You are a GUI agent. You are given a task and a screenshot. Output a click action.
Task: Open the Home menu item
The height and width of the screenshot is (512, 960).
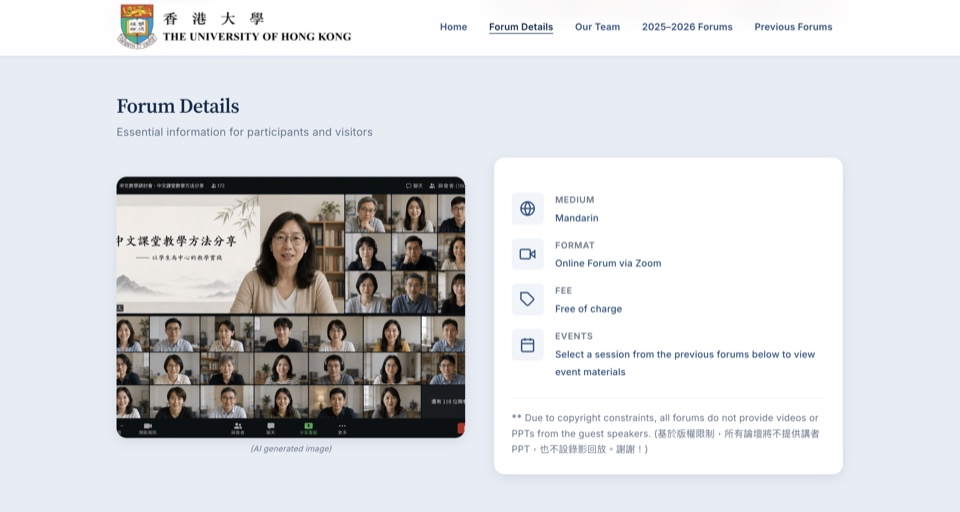[453, 27]
